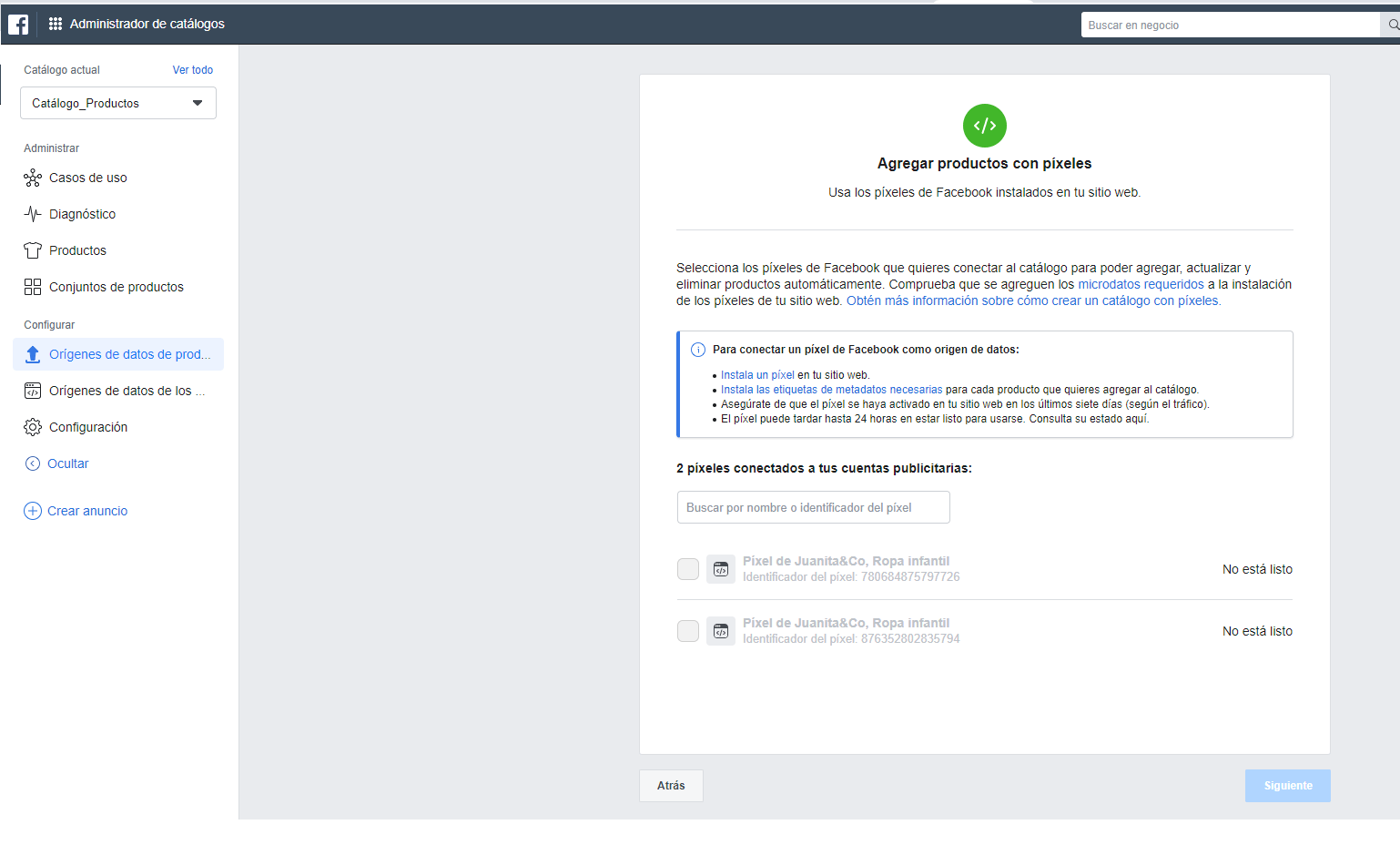Screen dimensions: 1400x845
Task: Focus the pixel name or identifier search field
Action: 814,507
